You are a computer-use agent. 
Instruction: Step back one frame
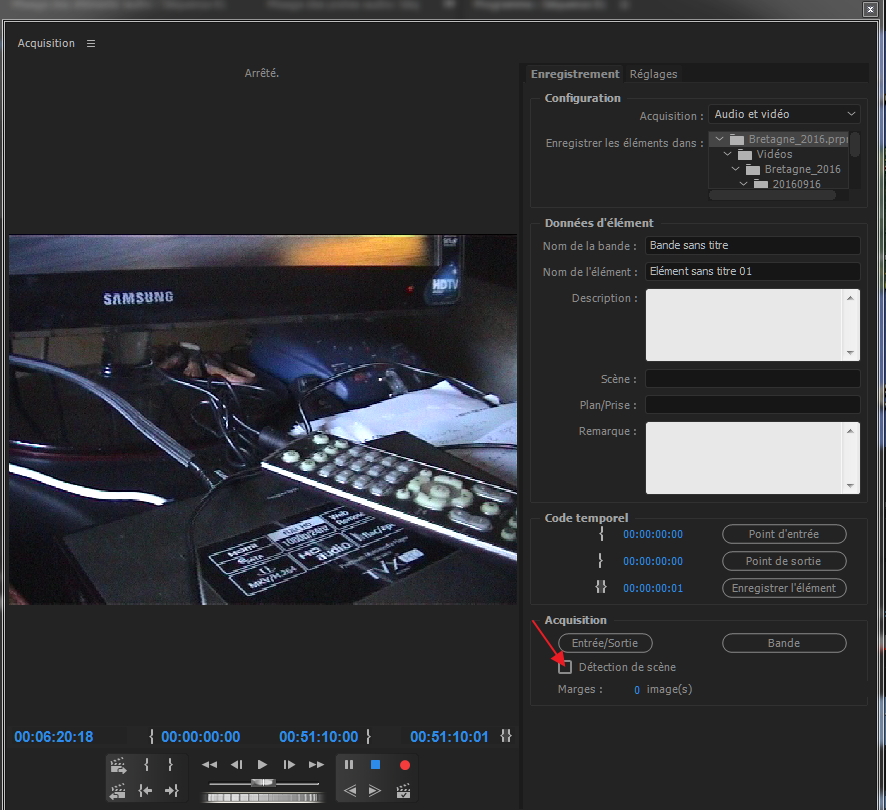point(237,765)
